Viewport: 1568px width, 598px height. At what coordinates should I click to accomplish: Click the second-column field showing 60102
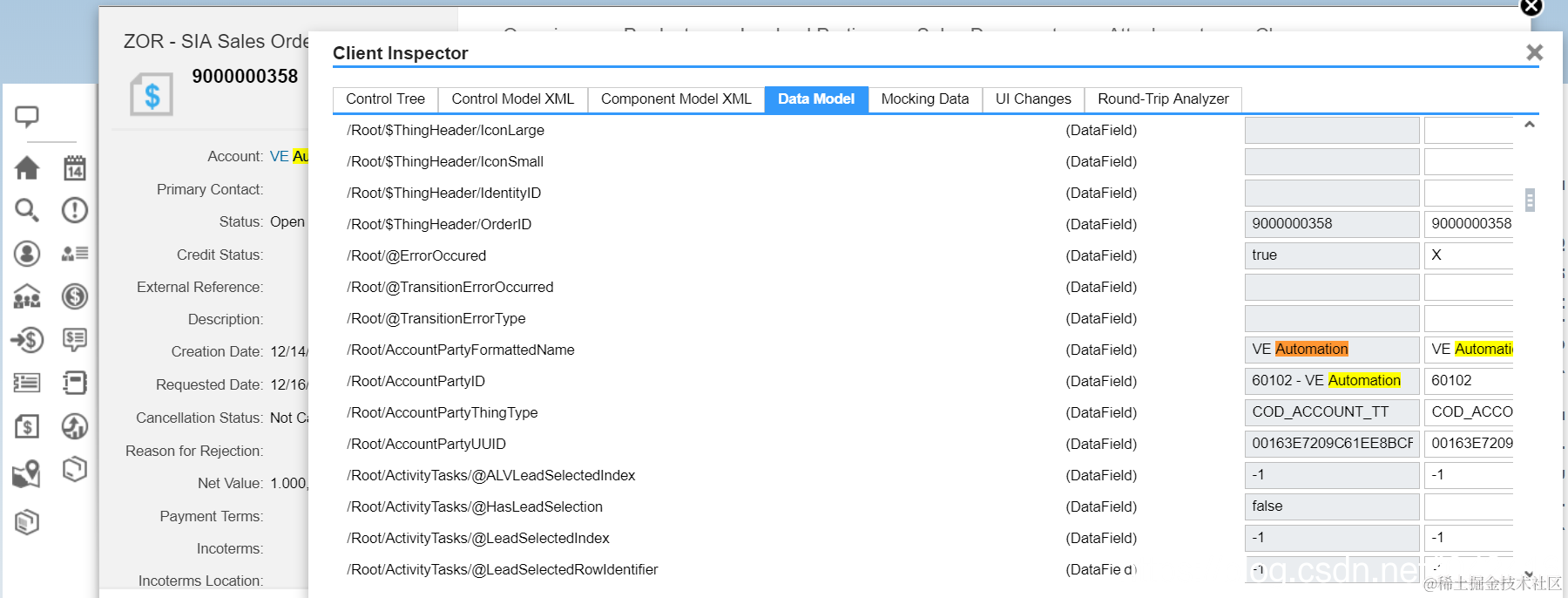(x=1469, y=381)
